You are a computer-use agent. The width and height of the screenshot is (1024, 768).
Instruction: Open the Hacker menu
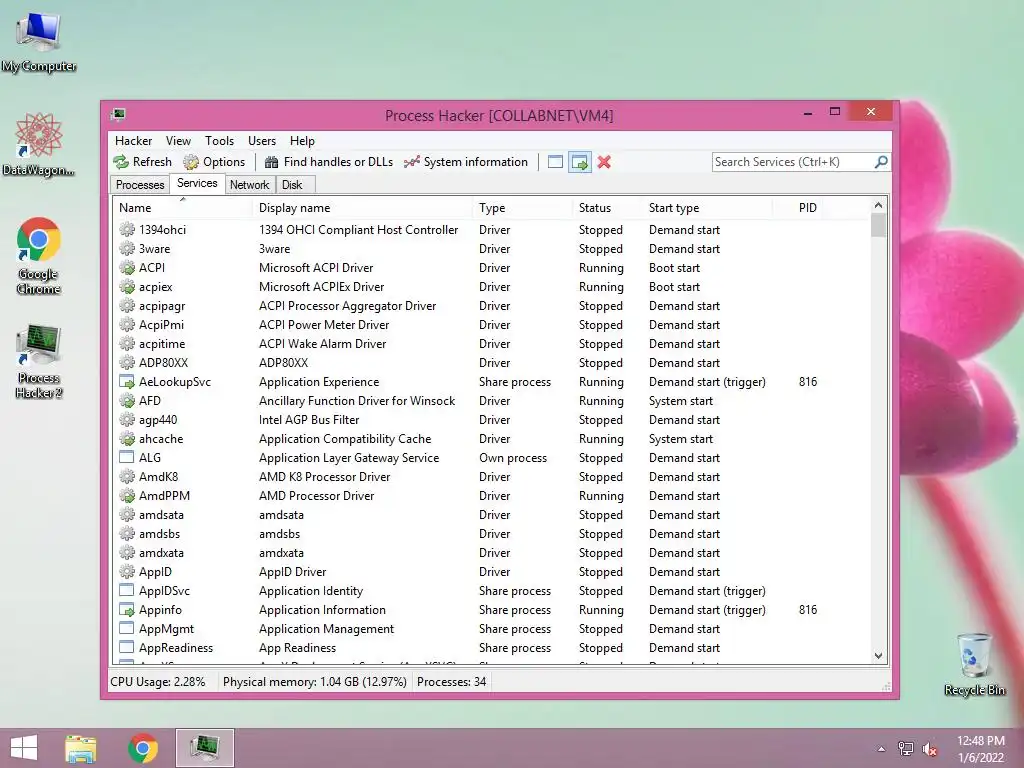(x=133, y=140)
